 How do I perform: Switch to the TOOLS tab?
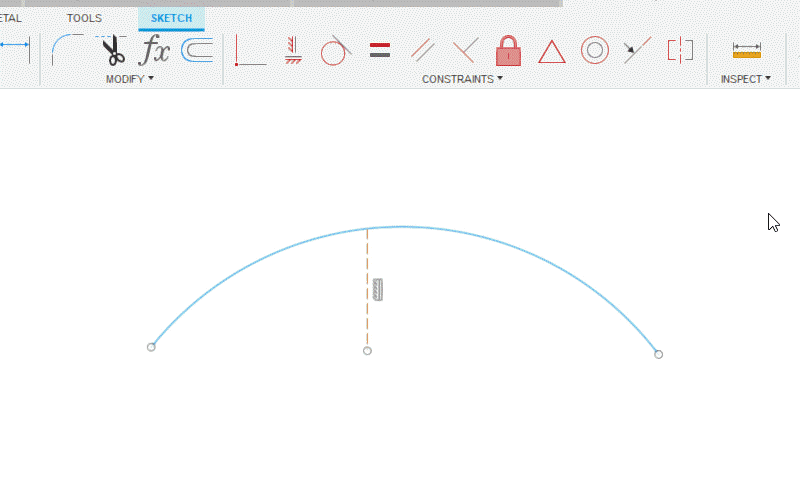click(x=84, y=18)
